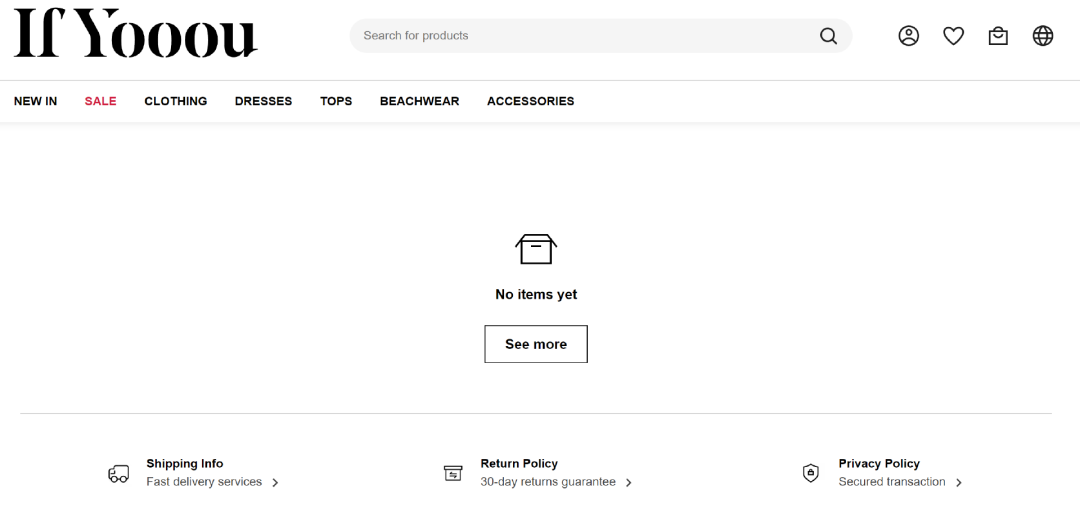Open the SALE menu
1080x530 pixels.
tap(101, 101)
